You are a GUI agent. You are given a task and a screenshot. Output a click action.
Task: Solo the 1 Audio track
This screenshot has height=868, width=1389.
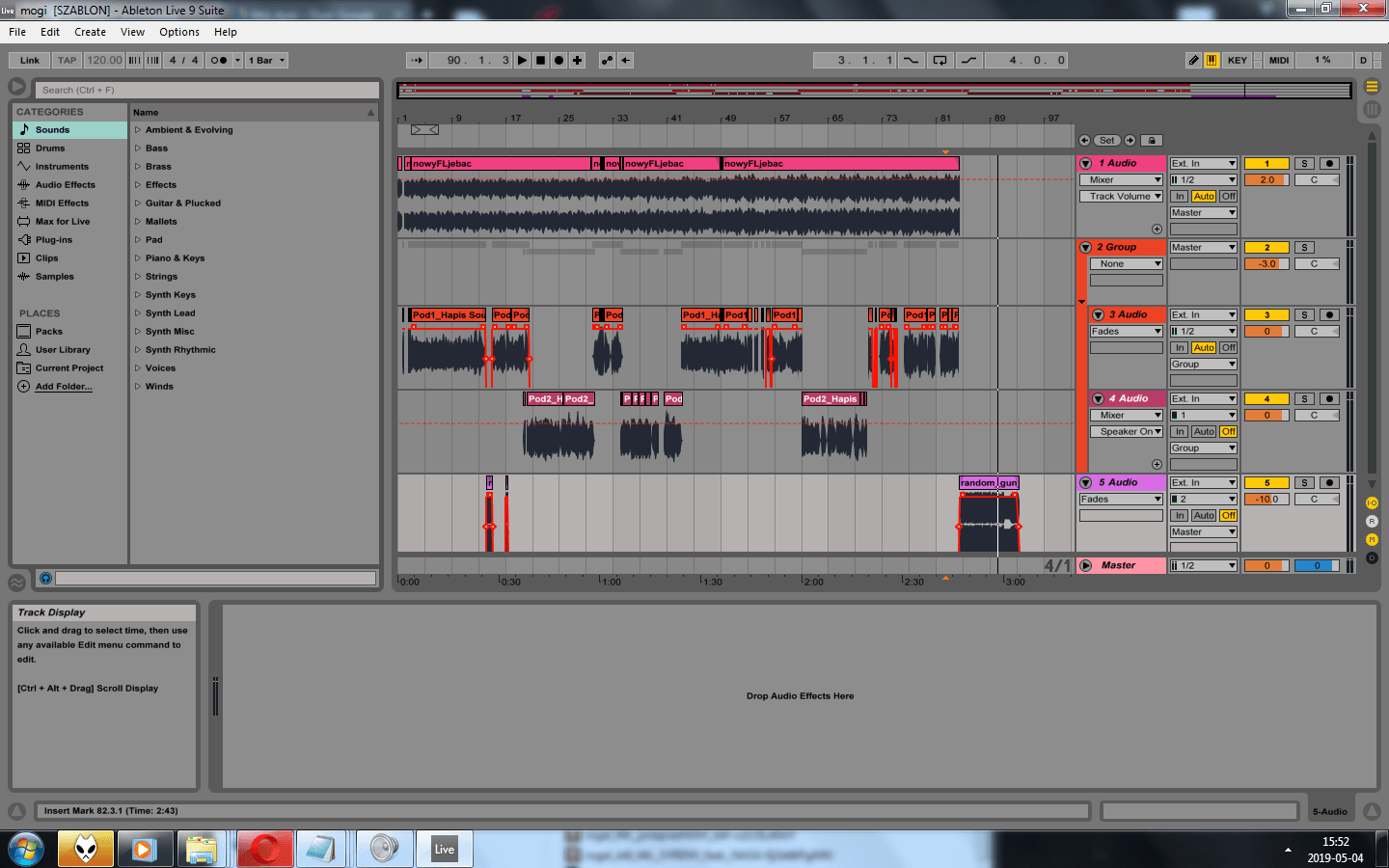pyautogui.click(x=1304, y=164)
